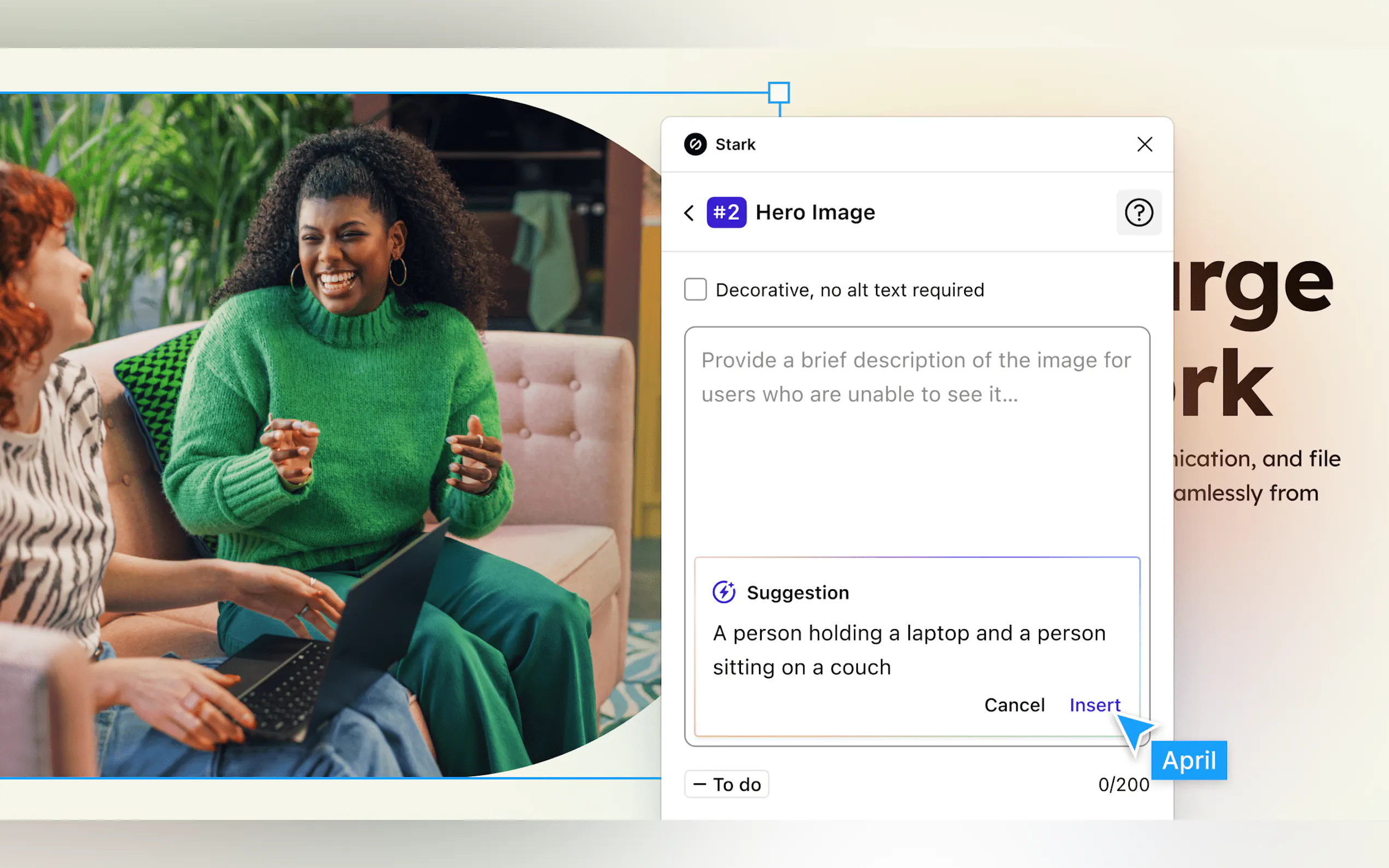Open help via question mark icon

tap(1138, 213)
